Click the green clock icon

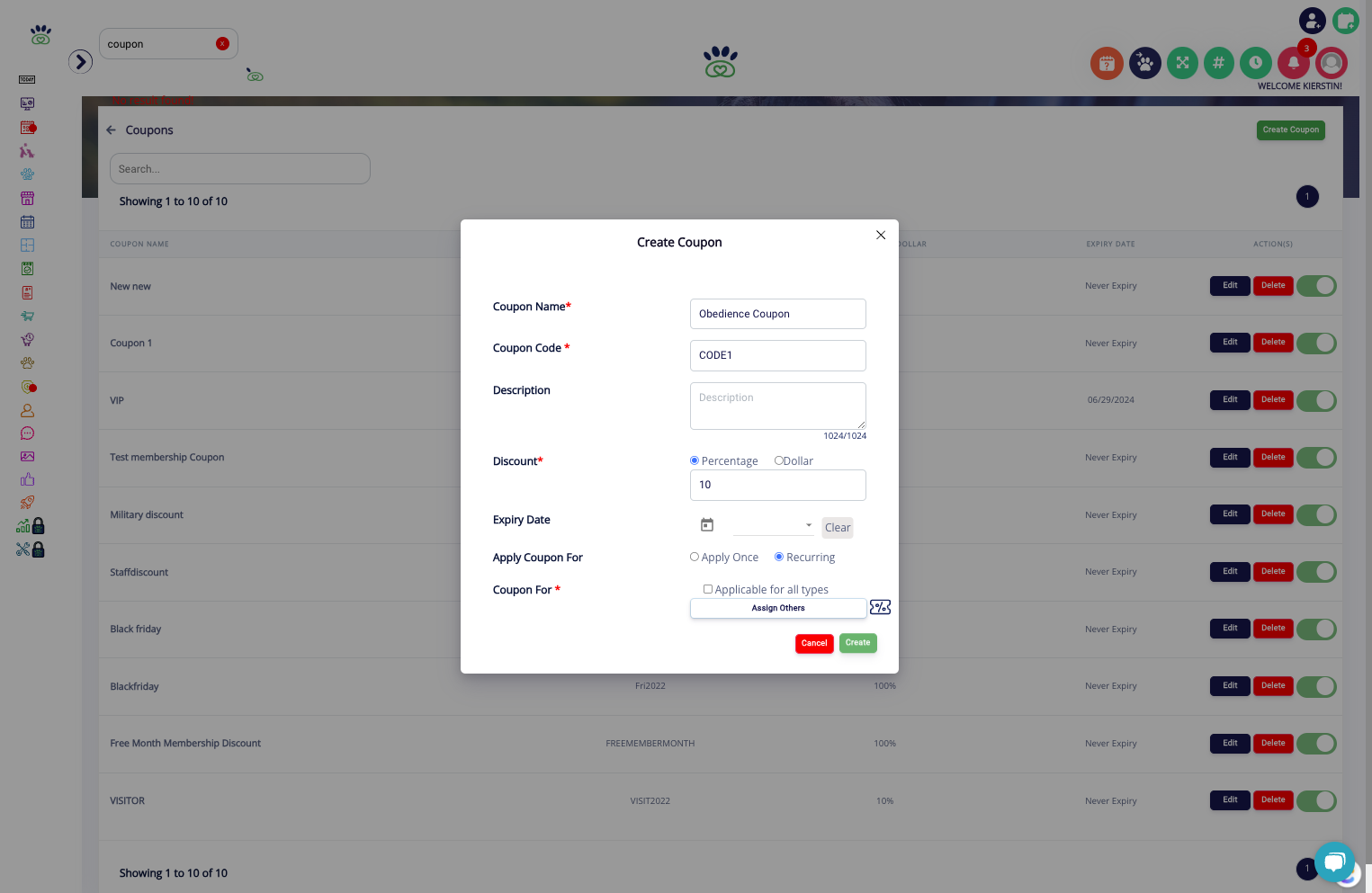coord(1255,63)
